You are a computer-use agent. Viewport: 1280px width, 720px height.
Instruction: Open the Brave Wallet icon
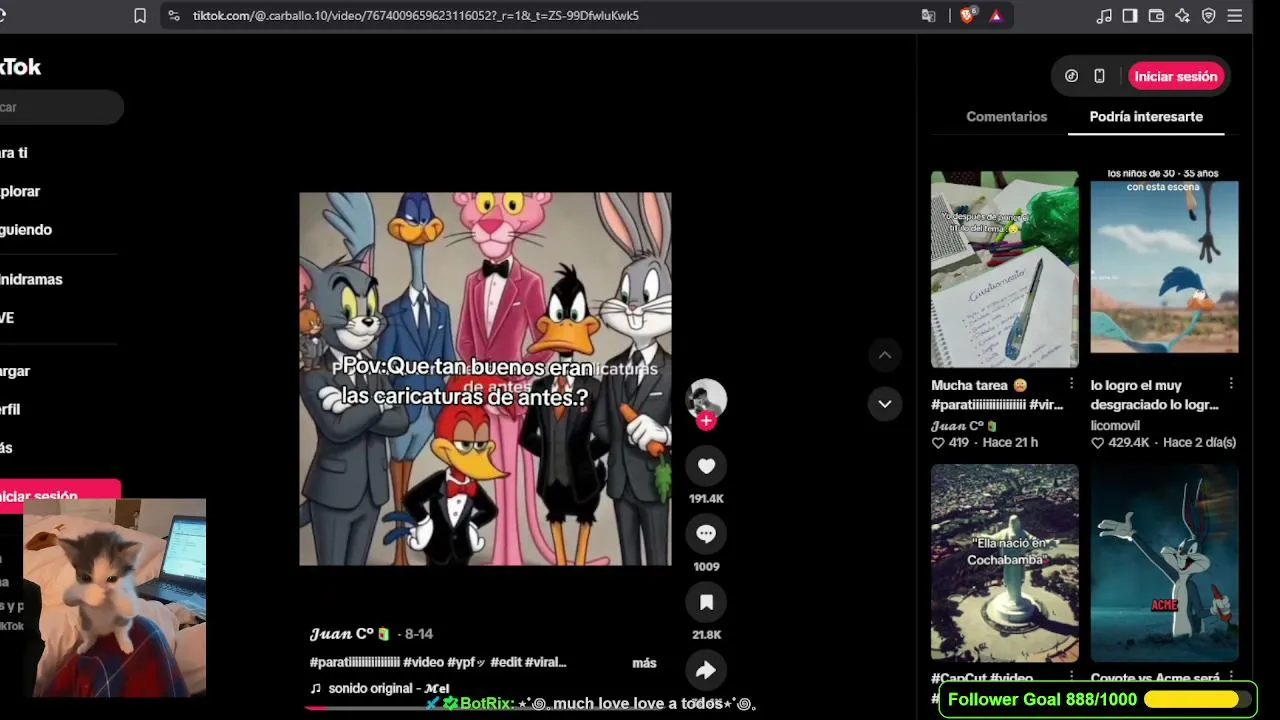tap(1156, 15)
